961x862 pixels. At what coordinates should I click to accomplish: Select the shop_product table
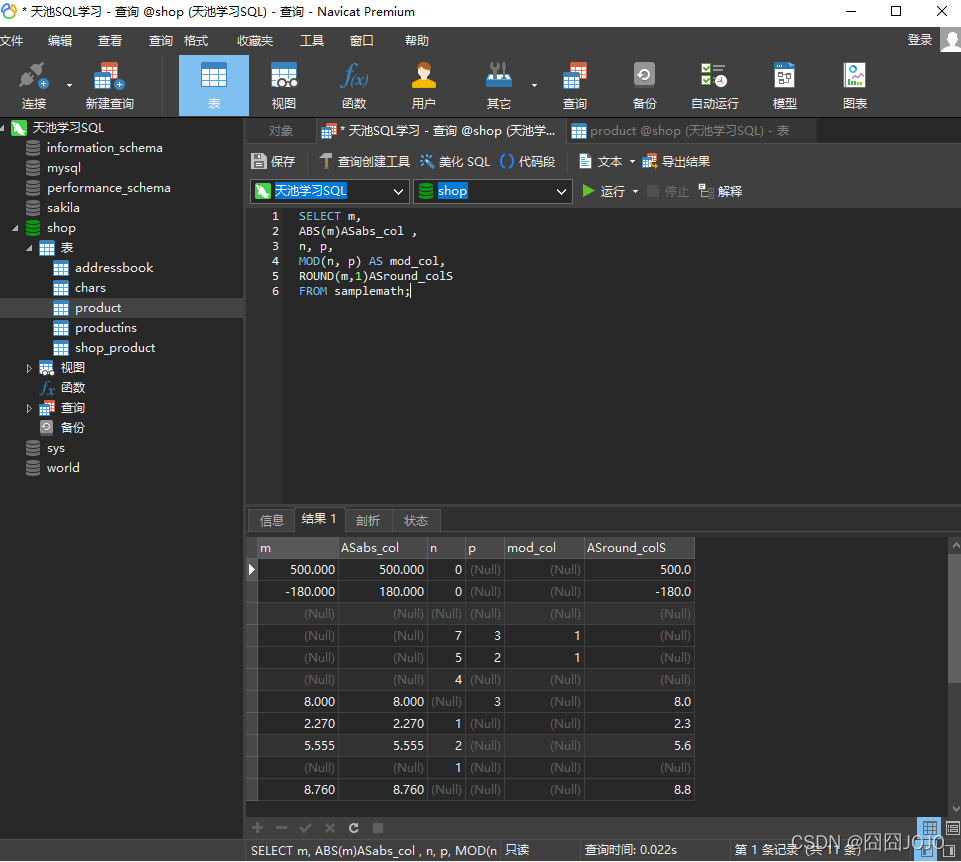(x=115, y=348)
